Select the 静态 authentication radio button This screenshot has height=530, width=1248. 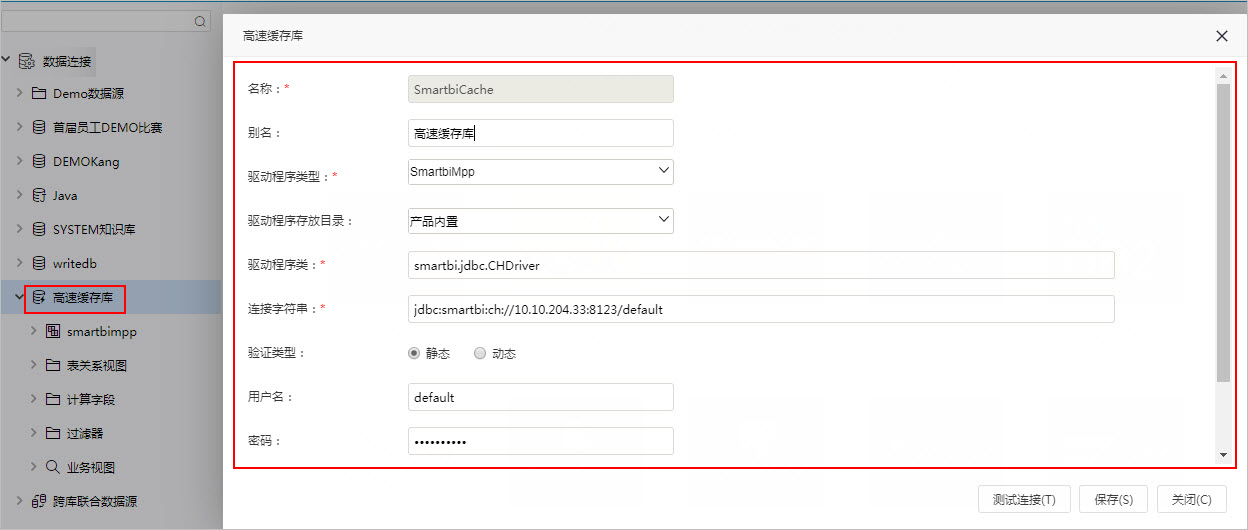pos(414,353)
